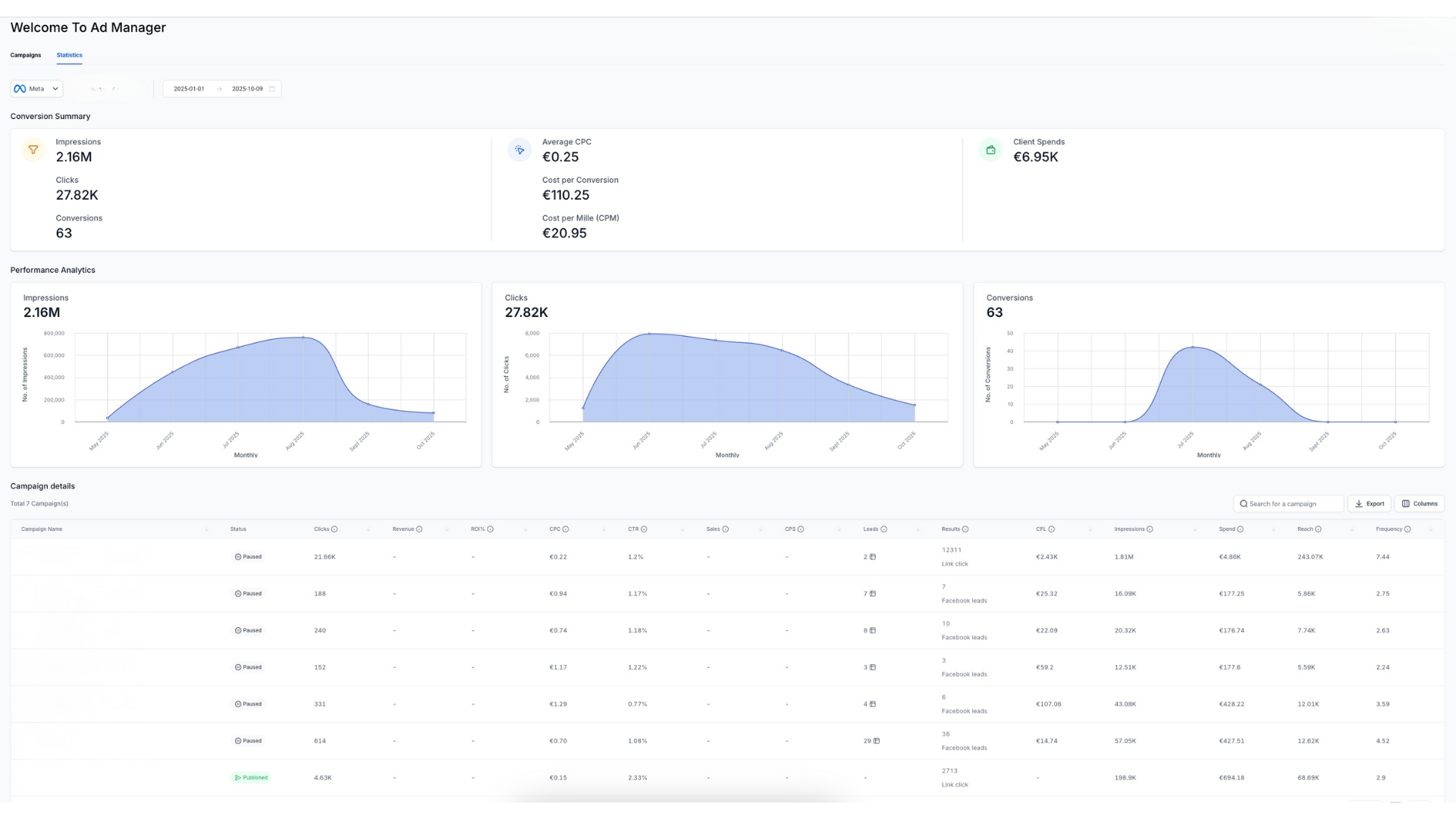This screenshot has width=1456, height=819.
Task: Click the Average CPC coin icon
Action: coord(519,149)
